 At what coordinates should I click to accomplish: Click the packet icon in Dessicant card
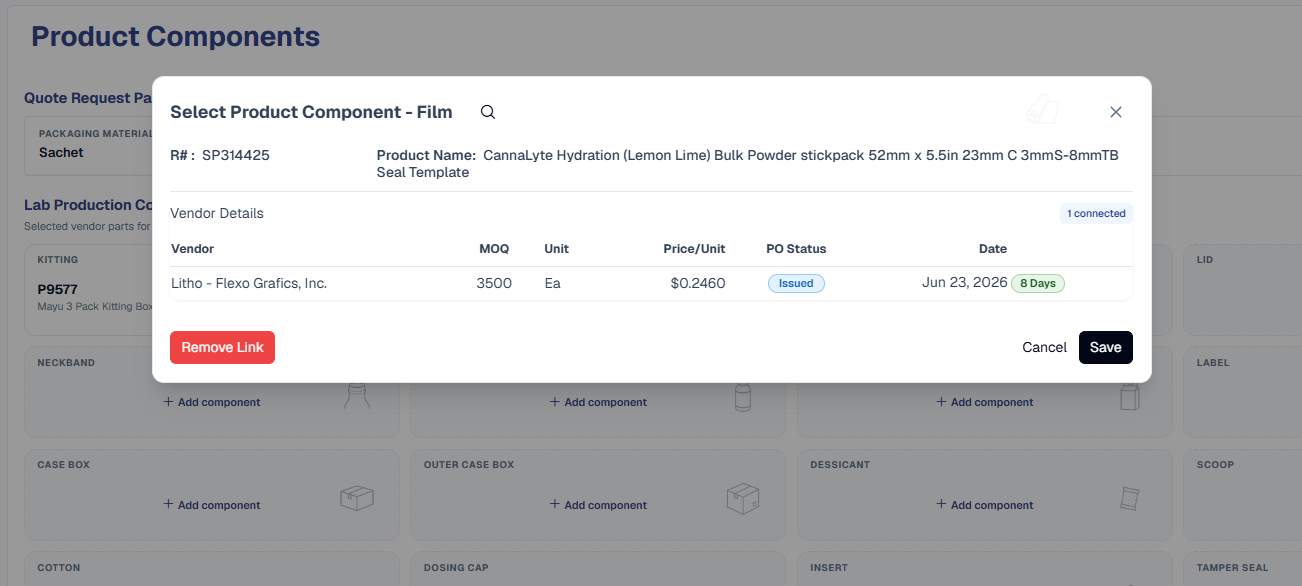point(1130,499)
